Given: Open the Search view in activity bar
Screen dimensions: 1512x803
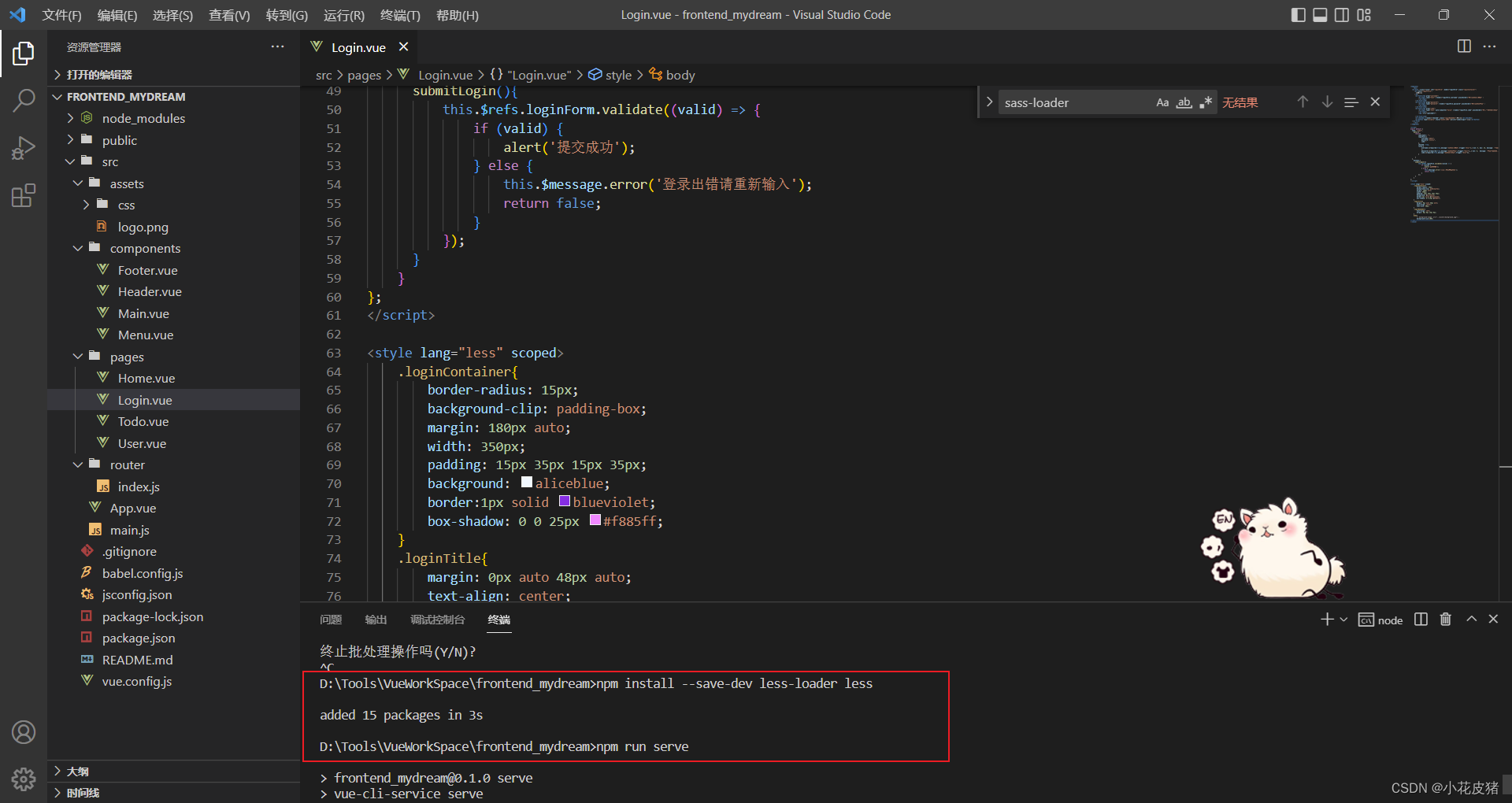Looking at the screenshot, I should [x=24, y=101].
